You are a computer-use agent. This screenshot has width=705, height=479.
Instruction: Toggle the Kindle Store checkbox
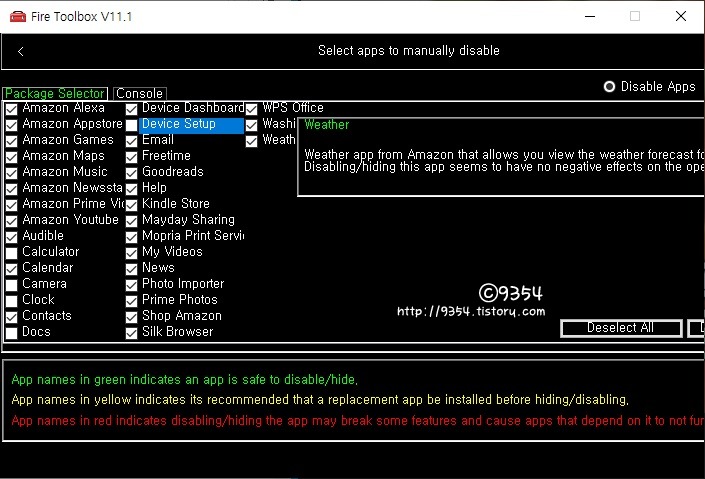pos(131,205)
